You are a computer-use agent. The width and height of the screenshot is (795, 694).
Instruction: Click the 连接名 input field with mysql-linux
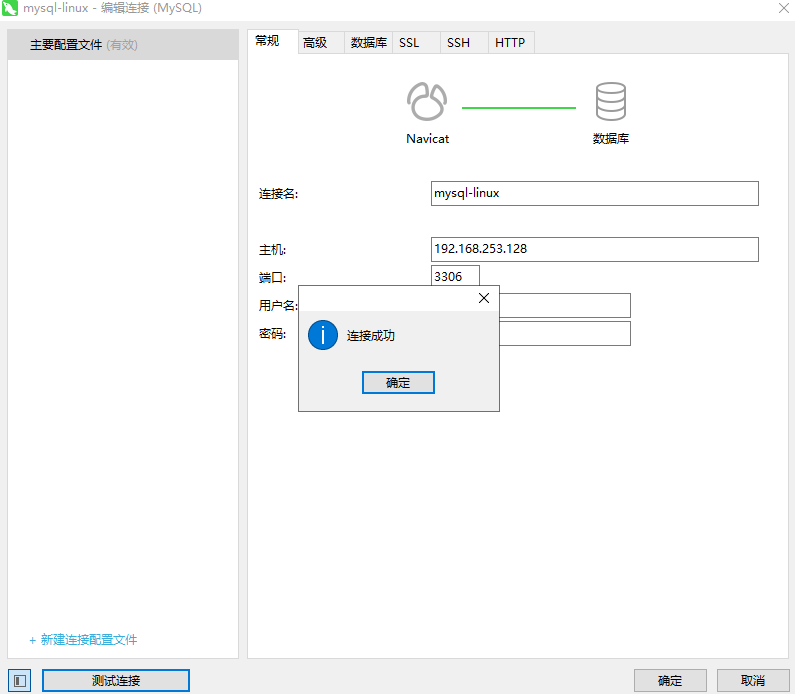click(595, 193)
